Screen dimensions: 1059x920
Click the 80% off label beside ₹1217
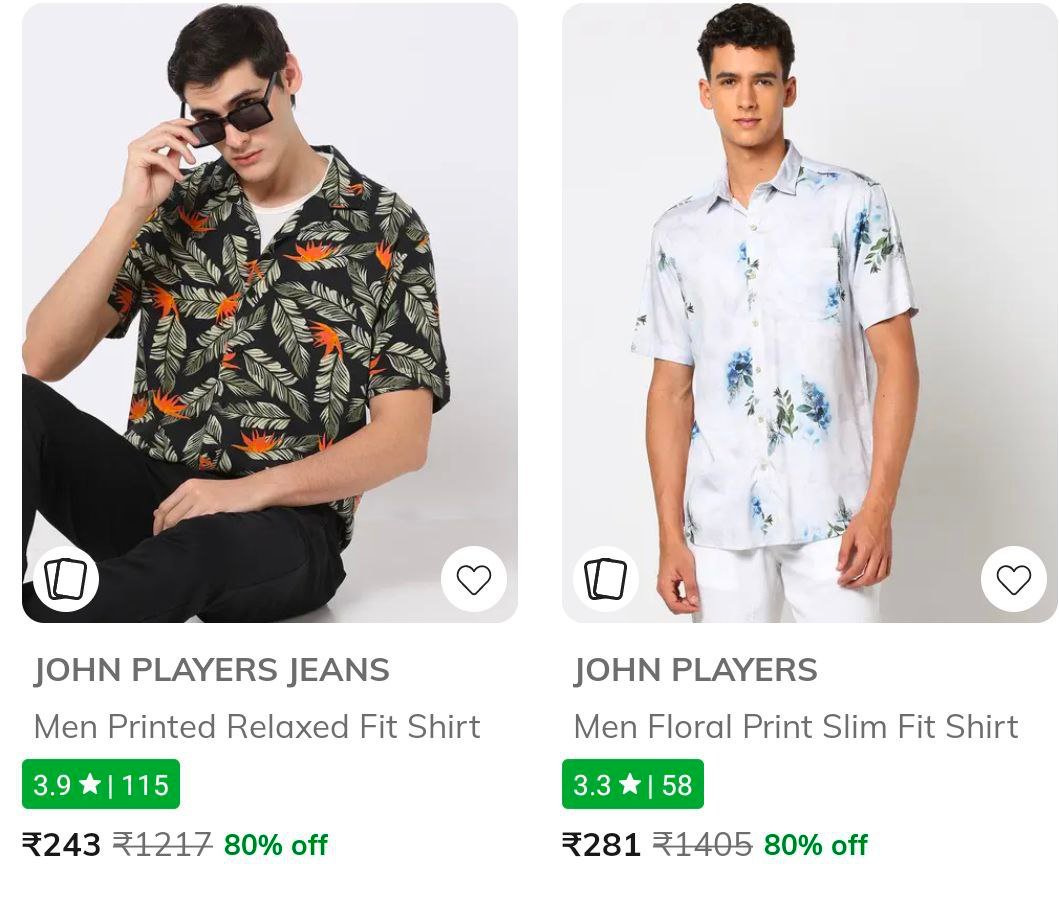coord(275,846)
